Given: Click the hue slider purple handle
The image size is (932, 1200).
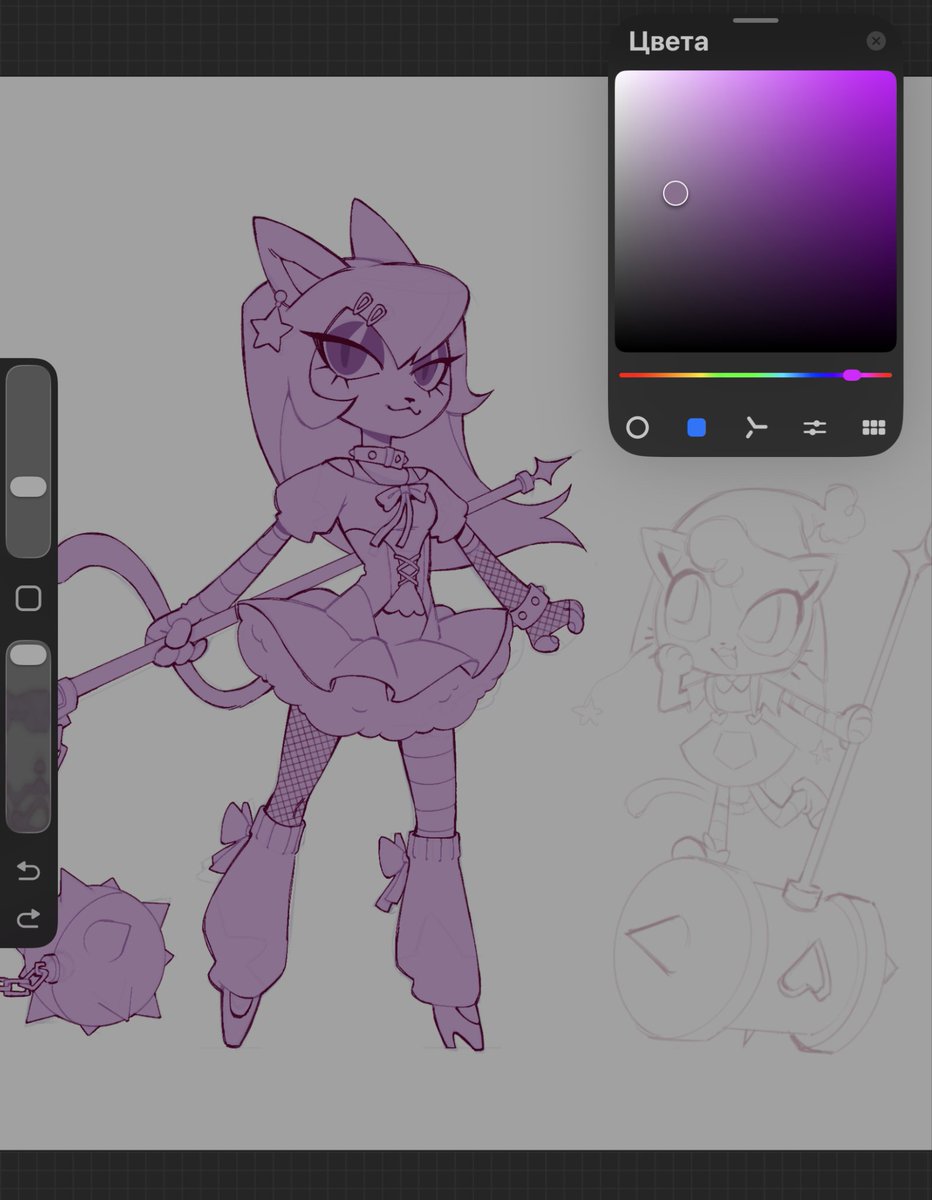Looking at the screenshot, I should tap(851, 375).
